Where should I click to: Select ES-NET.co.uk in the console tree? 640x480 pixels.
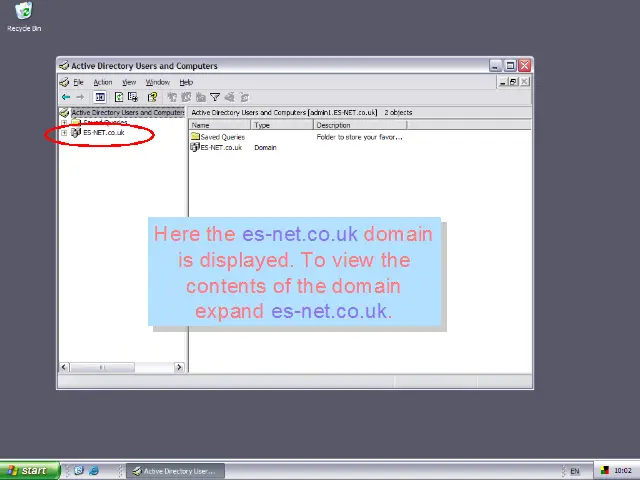(x=104, y=133)
